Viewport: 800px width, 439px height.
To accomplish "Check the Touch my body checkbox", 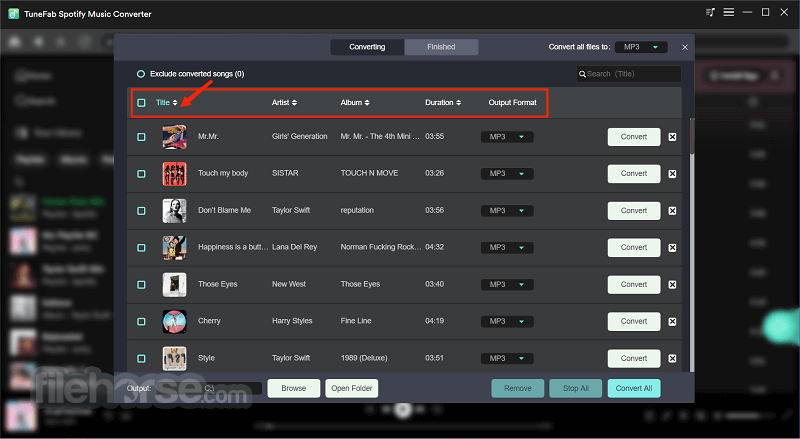I will [141, 174].
